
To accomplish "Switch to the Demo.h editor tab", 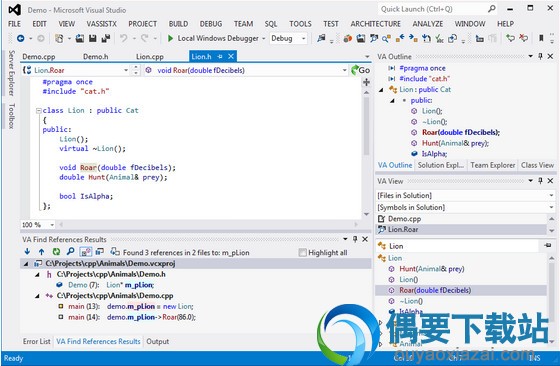I will [x=95, y=56].
